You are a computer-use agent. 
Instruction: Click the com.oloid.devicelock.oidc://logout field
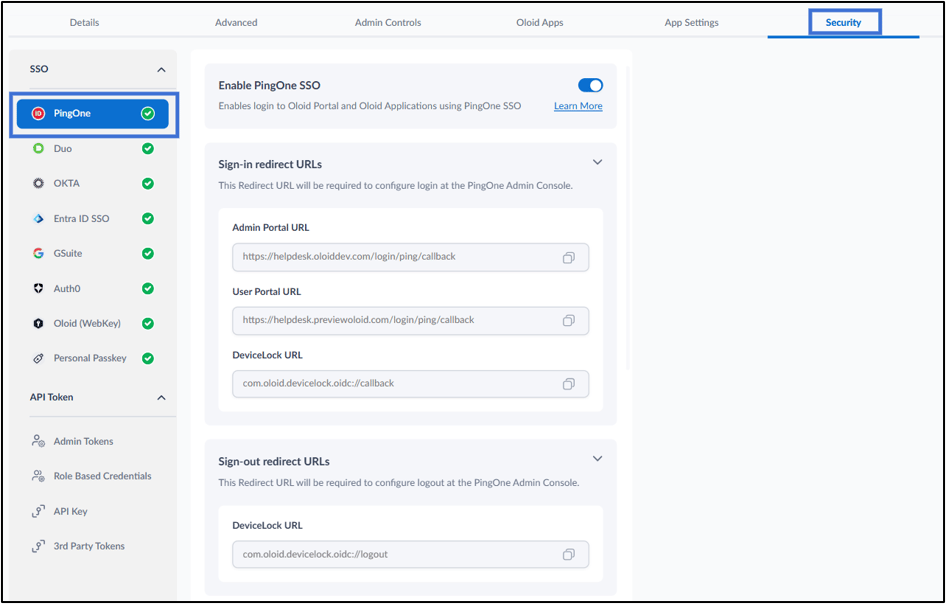pyautogui.click(x=410, y=555)
